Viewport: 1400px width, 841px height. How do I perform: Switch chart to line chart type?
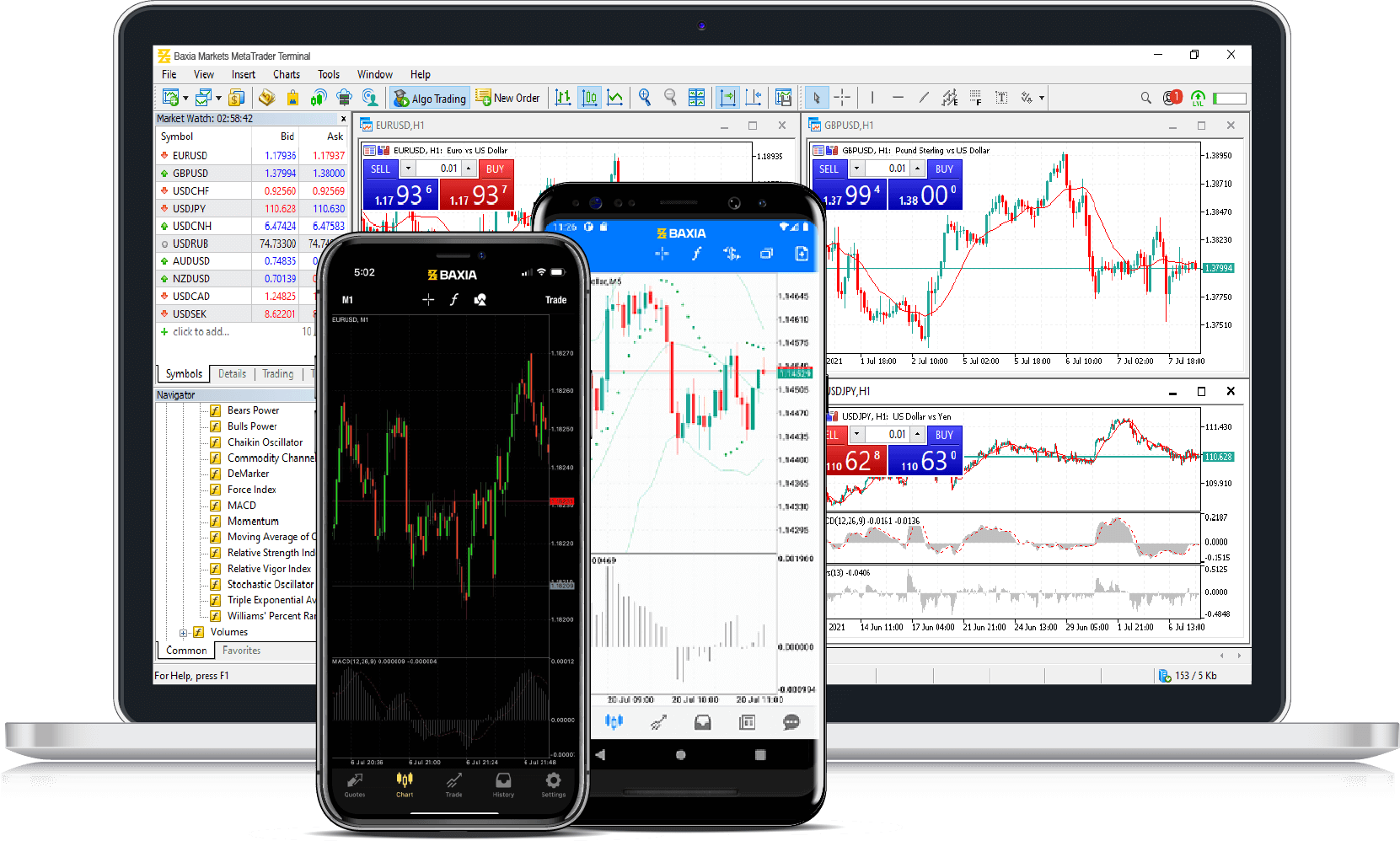[x=615, y=98]
